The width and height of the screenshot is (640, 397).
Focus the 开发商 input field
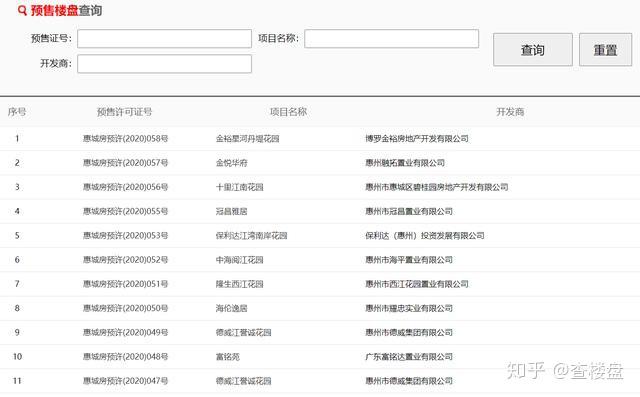point(164,64)
